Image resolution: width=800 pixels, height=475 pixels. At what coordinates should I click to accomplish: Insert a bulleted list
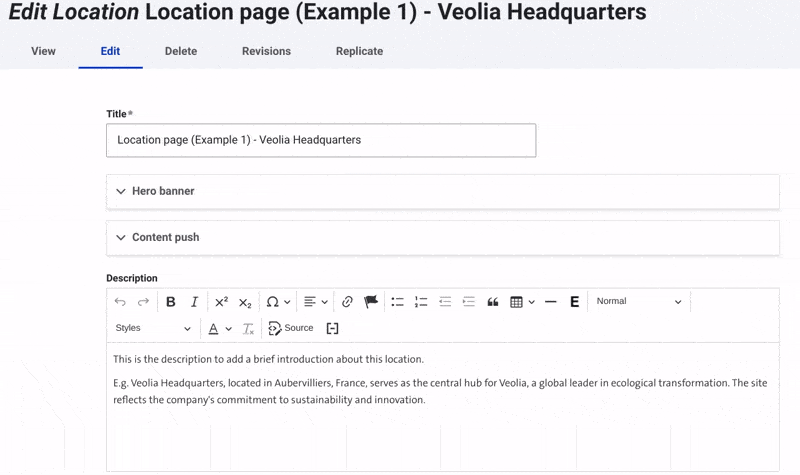coord(397,302)
